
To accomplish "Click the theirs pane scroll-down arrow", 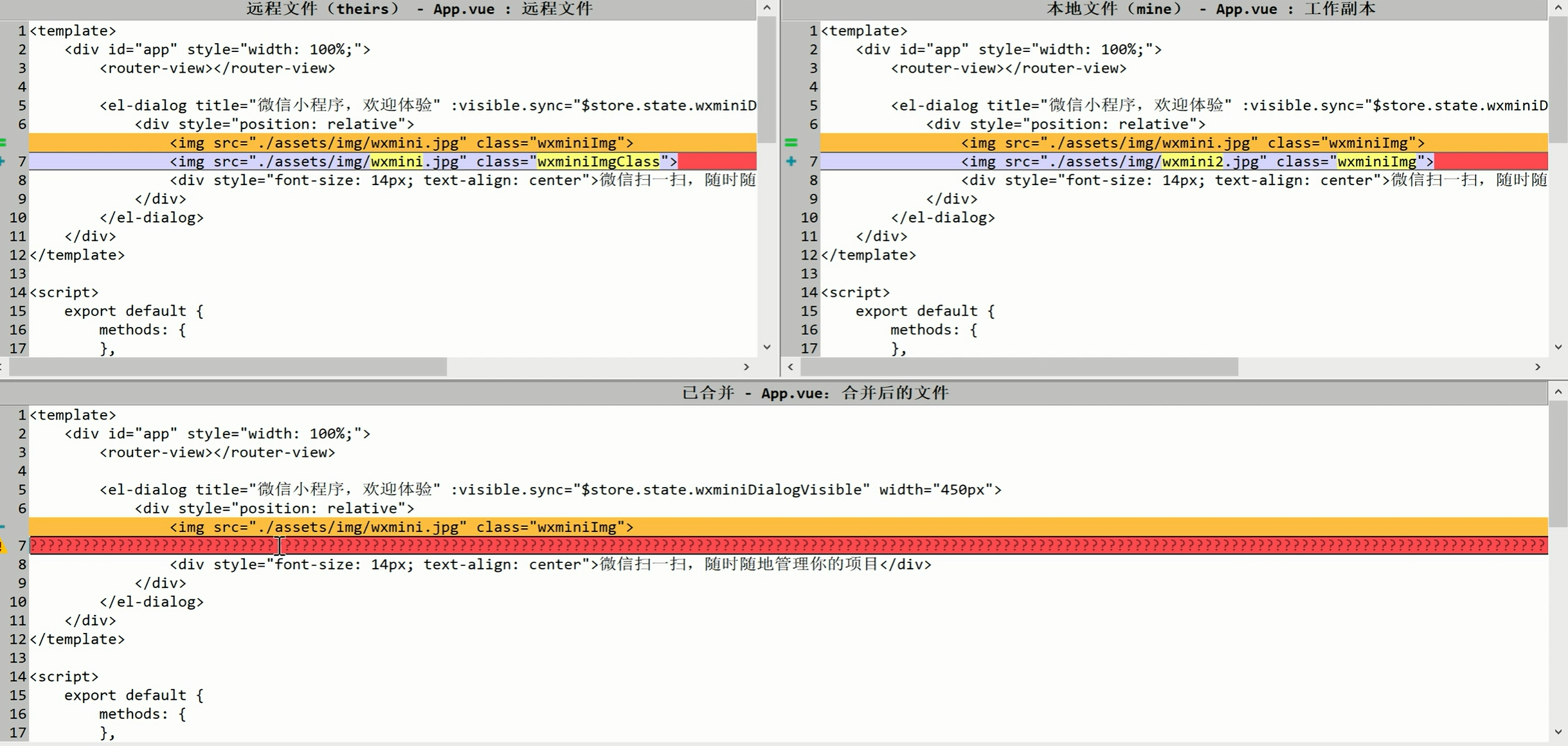I will [x=766, y=348].
